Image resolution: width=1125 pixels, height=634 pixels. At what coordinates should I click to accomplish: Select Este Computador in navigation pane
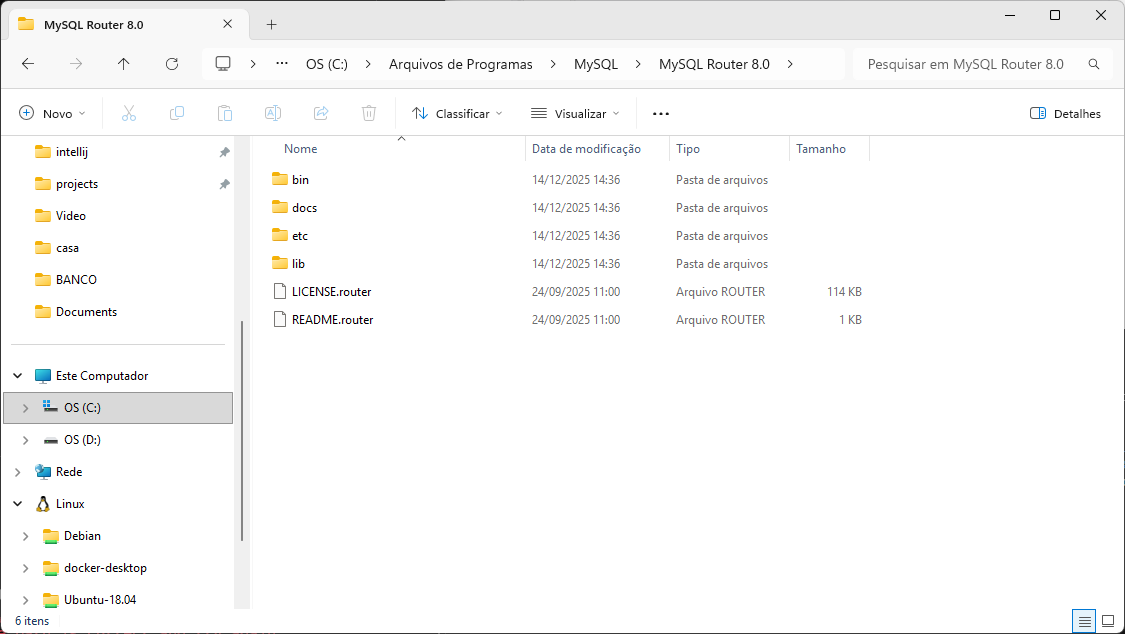102,375
